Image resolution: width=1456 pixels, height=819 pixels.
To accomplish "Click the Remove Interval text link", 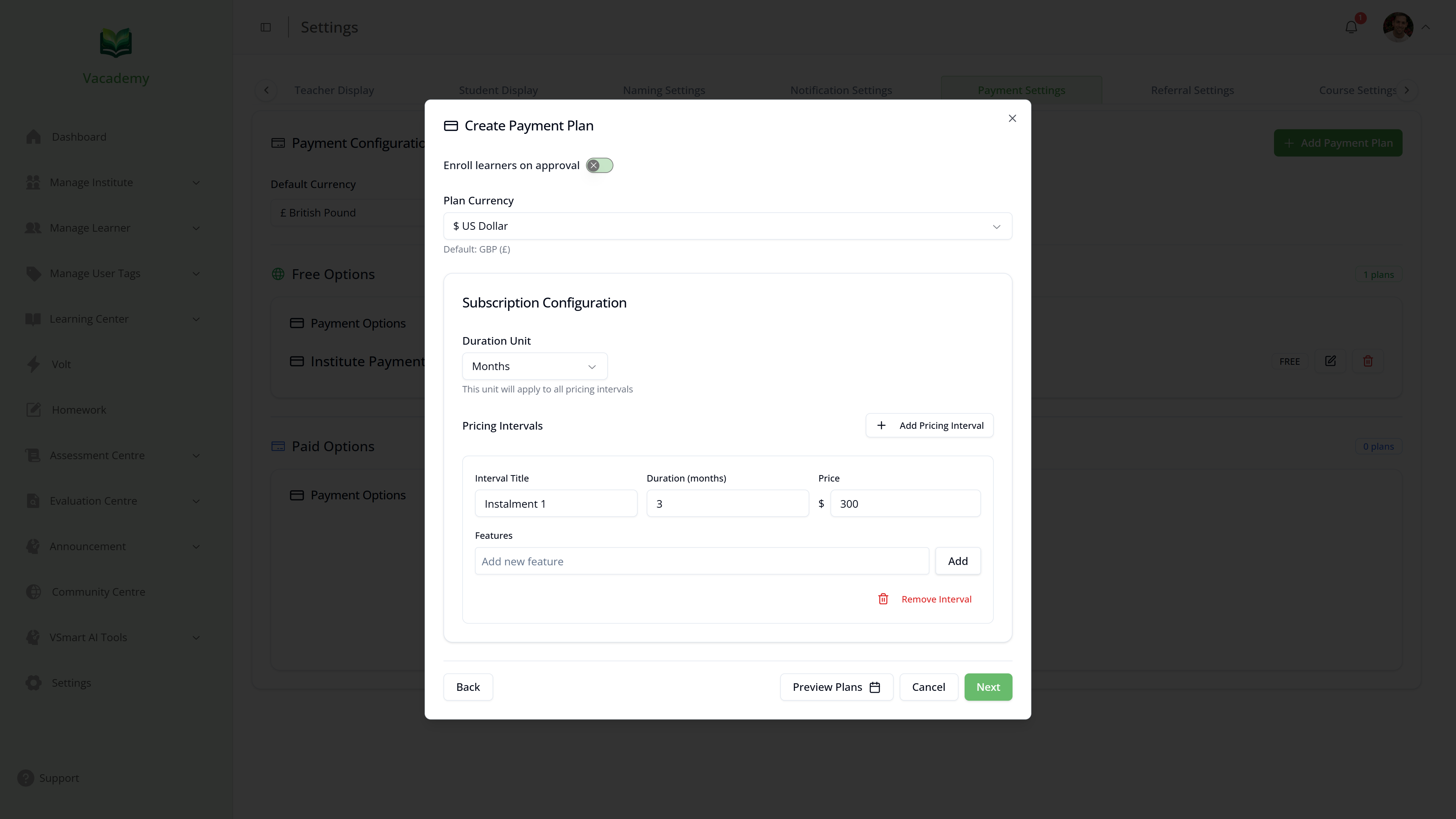I will click(936, 599).
